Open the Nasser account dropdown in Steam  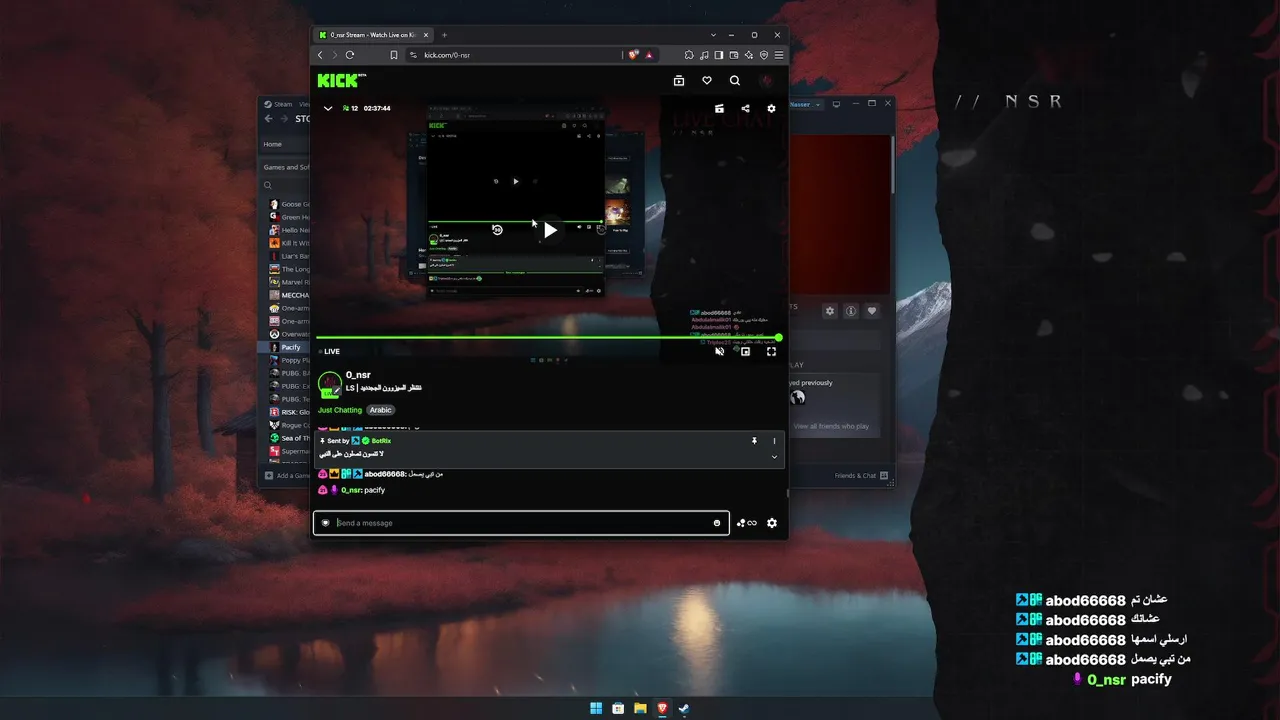coord(805,104)
